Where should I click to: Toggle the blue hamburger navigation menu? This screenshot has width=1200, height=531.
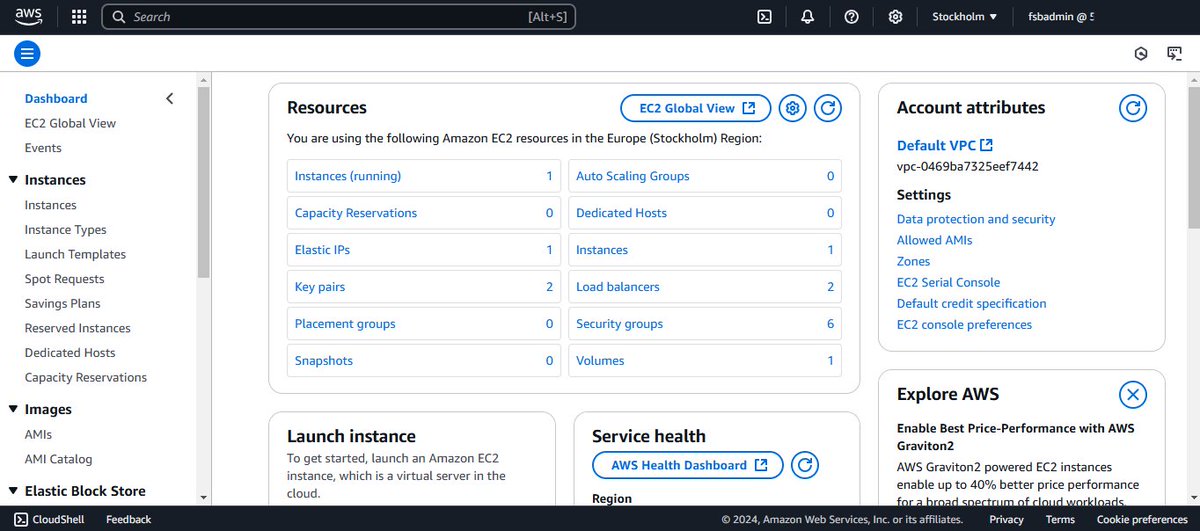click(27, 54)
